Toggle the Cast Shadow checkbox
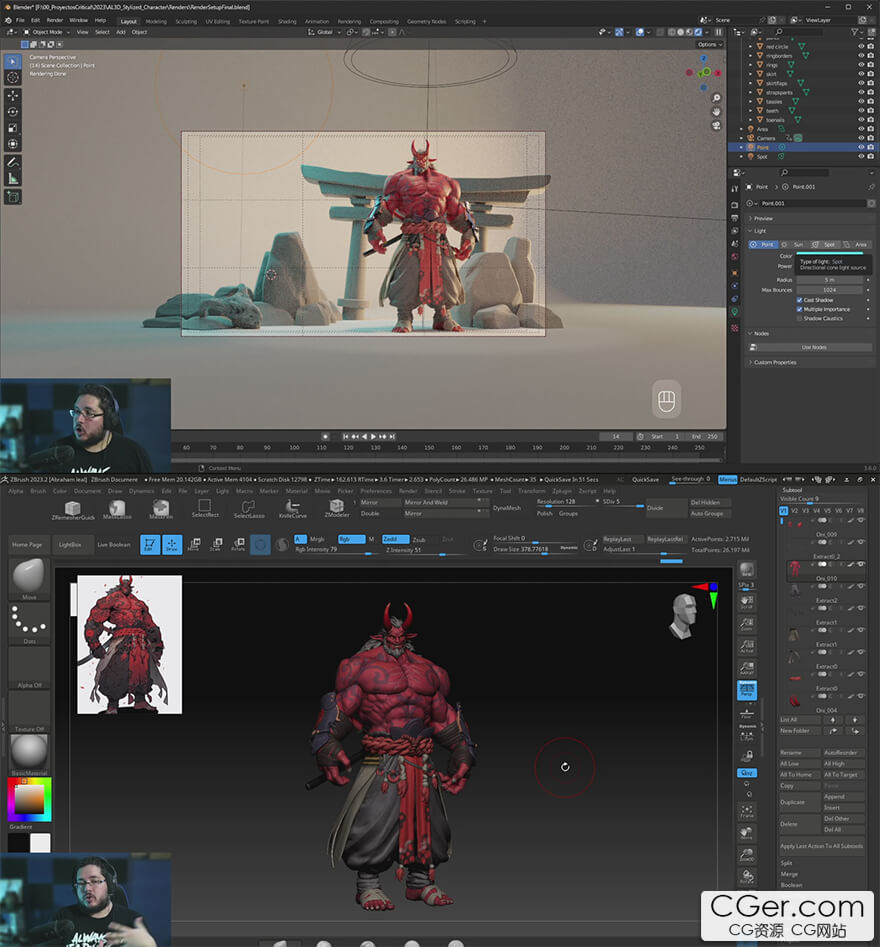Image resolution: width=880 pixels, height=947 pixels. (800, 300)
